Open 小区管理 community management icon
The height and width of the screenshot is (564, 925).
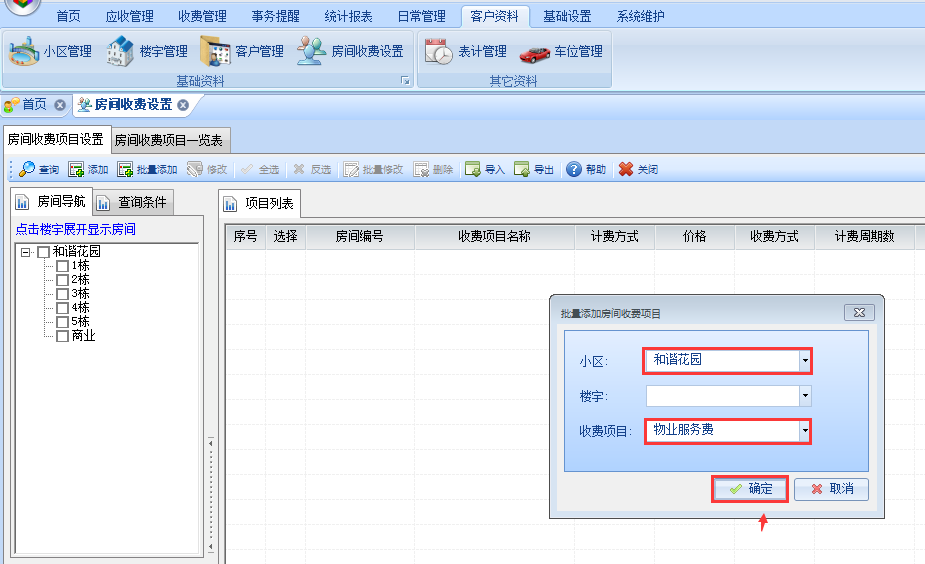click(25, 51)
